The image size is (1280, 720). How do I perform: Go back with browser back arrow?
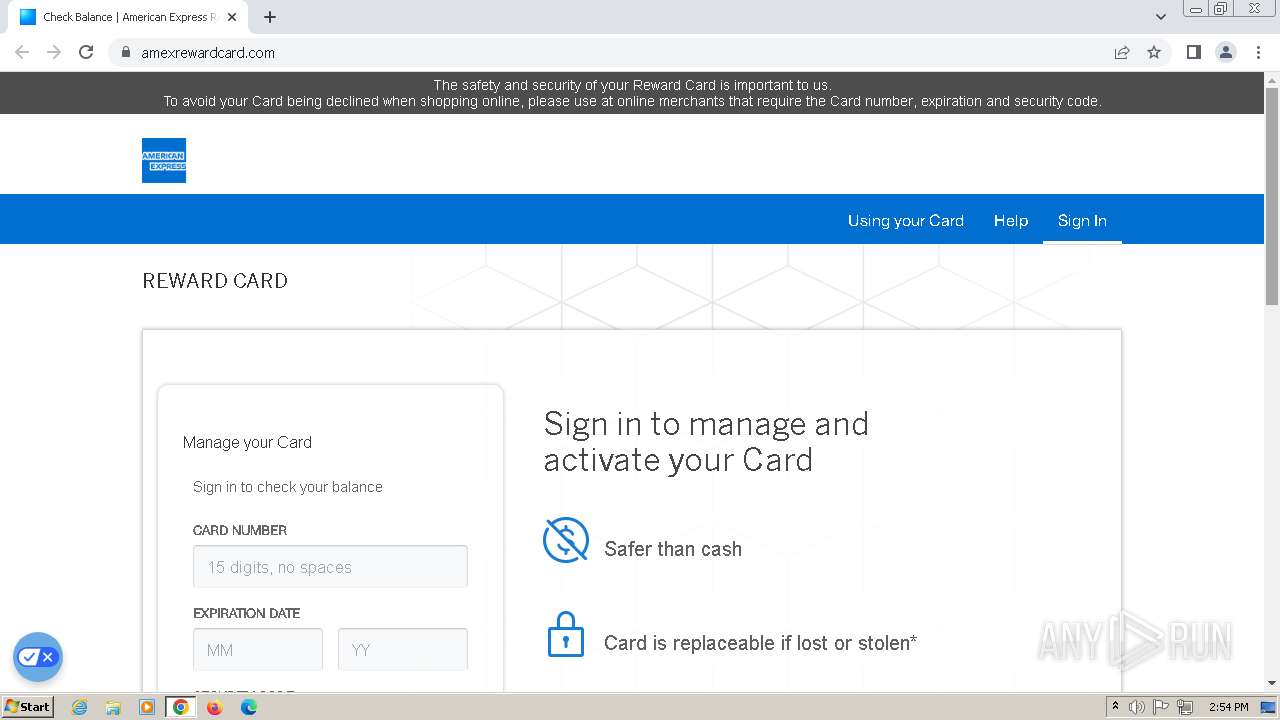22,52
